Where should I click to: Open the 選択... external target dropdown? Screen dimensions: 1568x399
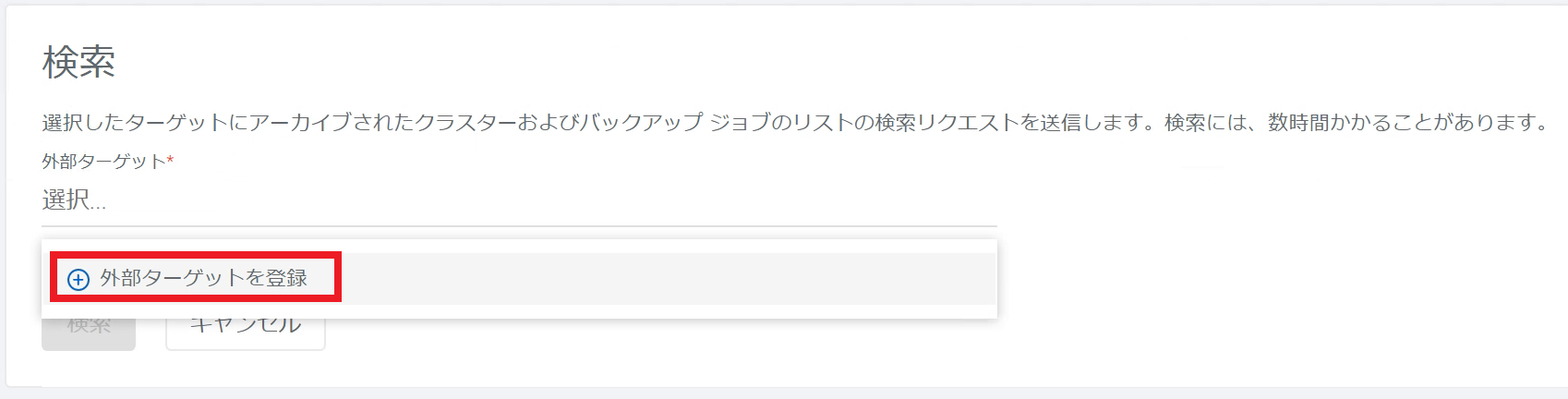coord(519,199)
